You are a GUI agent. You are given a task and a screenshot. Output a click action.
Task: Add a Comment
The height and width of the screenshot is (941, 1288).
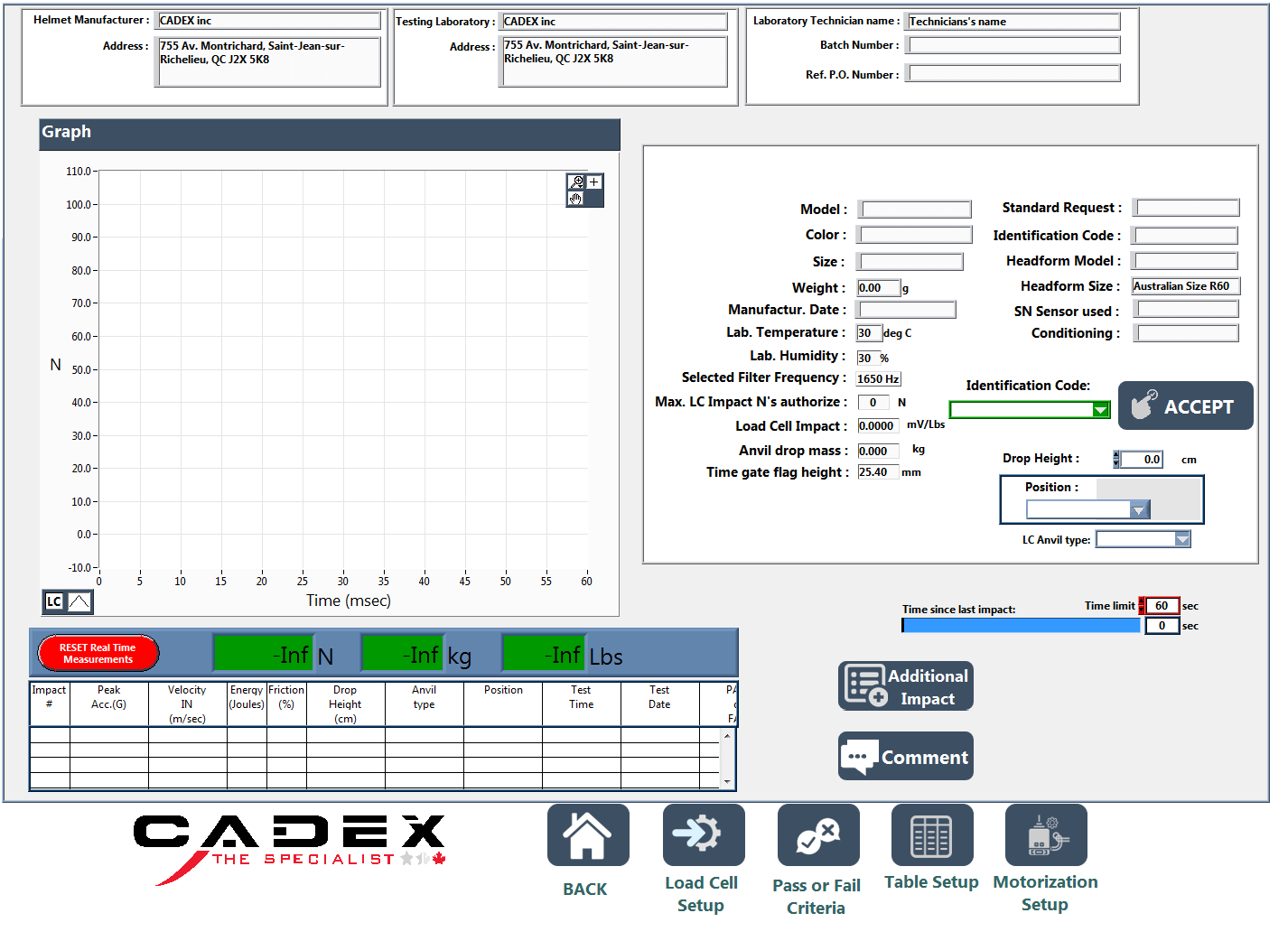(x=905, y=757)
